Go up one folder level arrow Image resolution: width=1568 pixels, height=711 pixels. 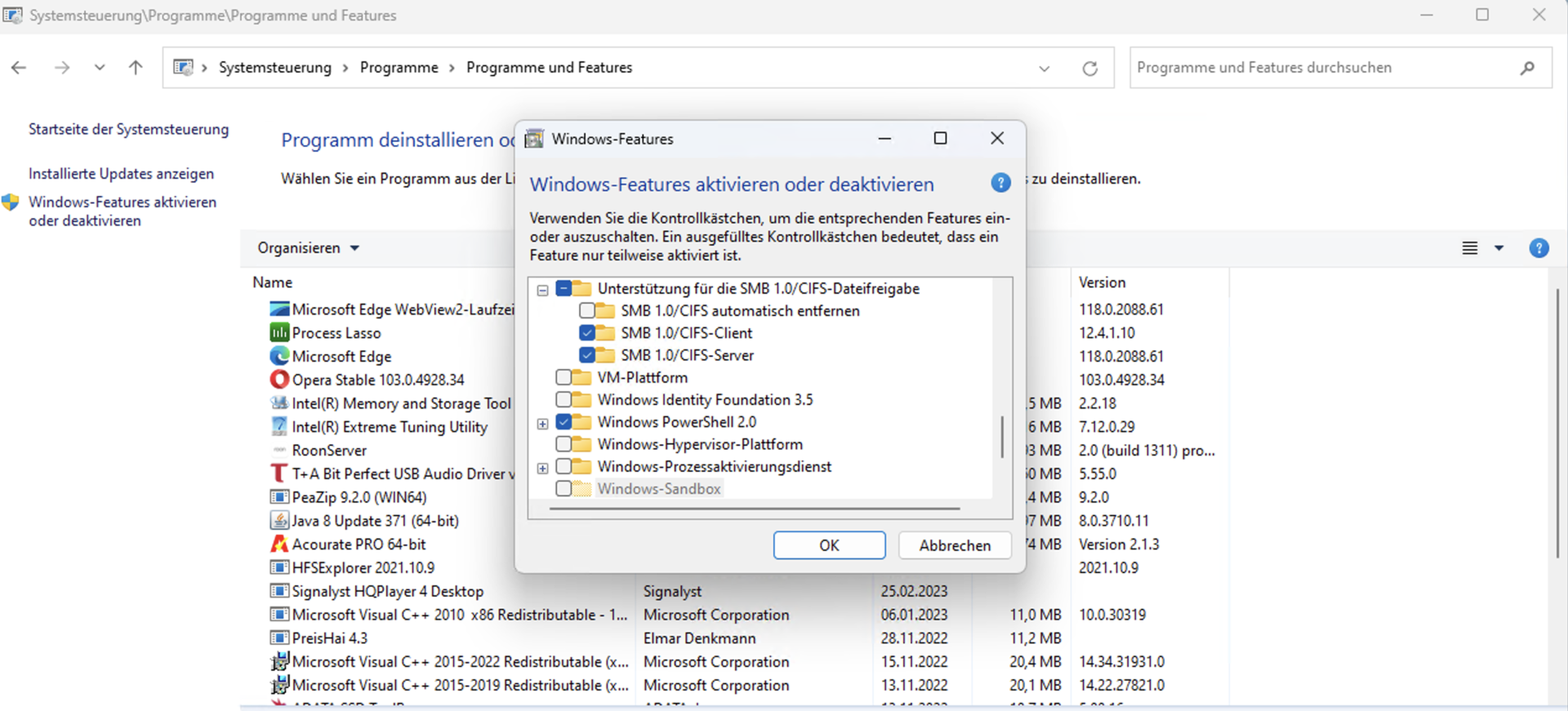(x=136, y=68)
